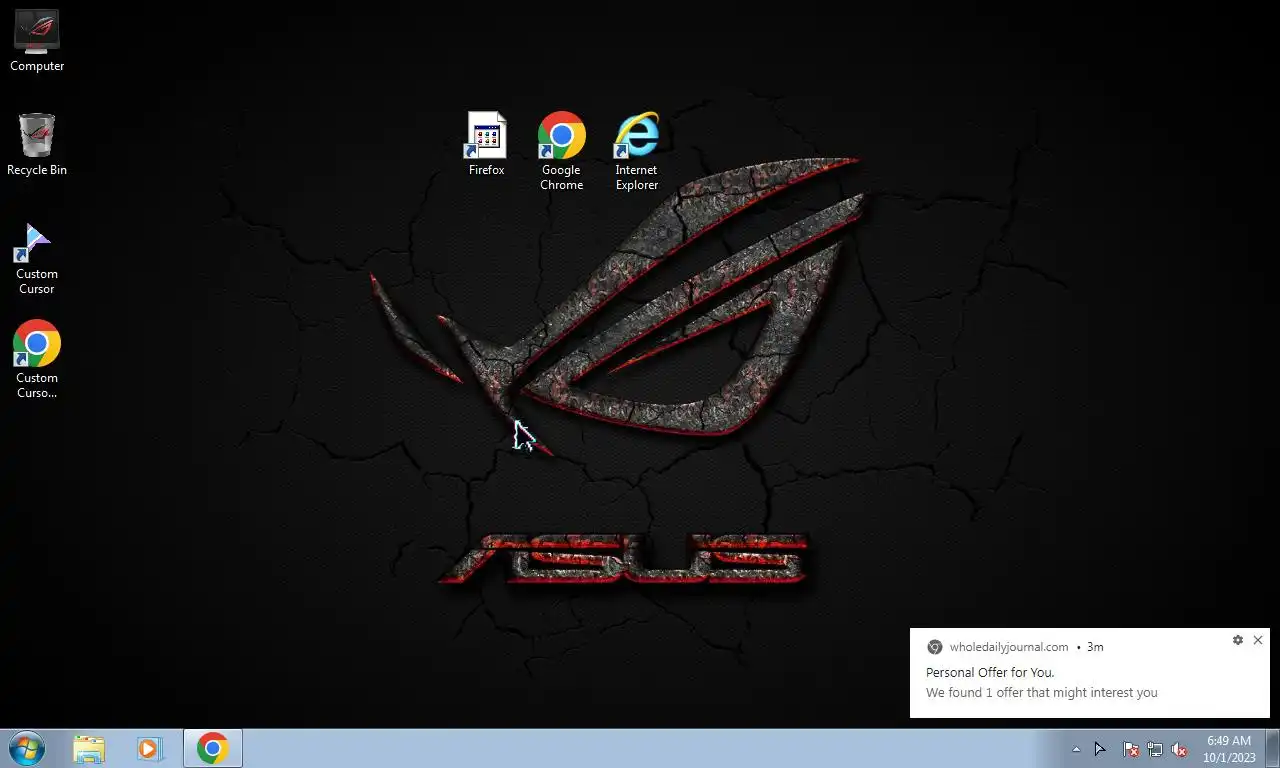
Task: Open the network status tray icon
Action: pos(1155,749)
